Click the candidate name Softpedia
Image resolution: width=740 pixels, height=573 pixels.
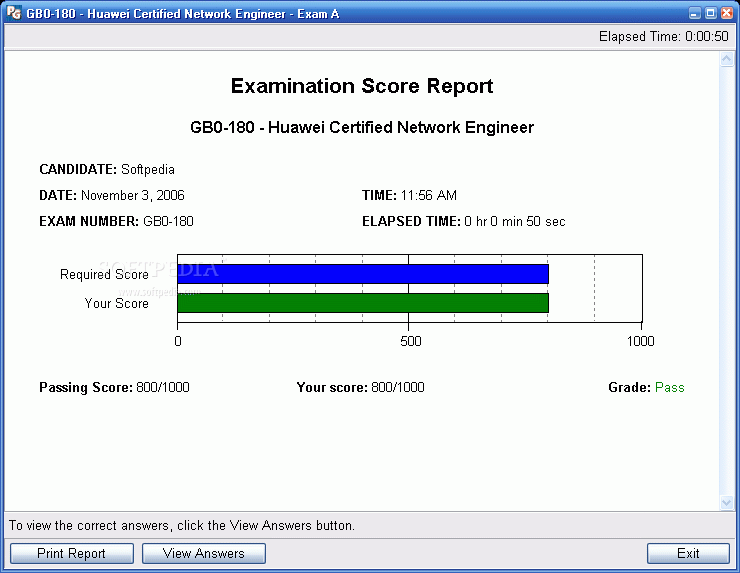[x=148, y=169]
